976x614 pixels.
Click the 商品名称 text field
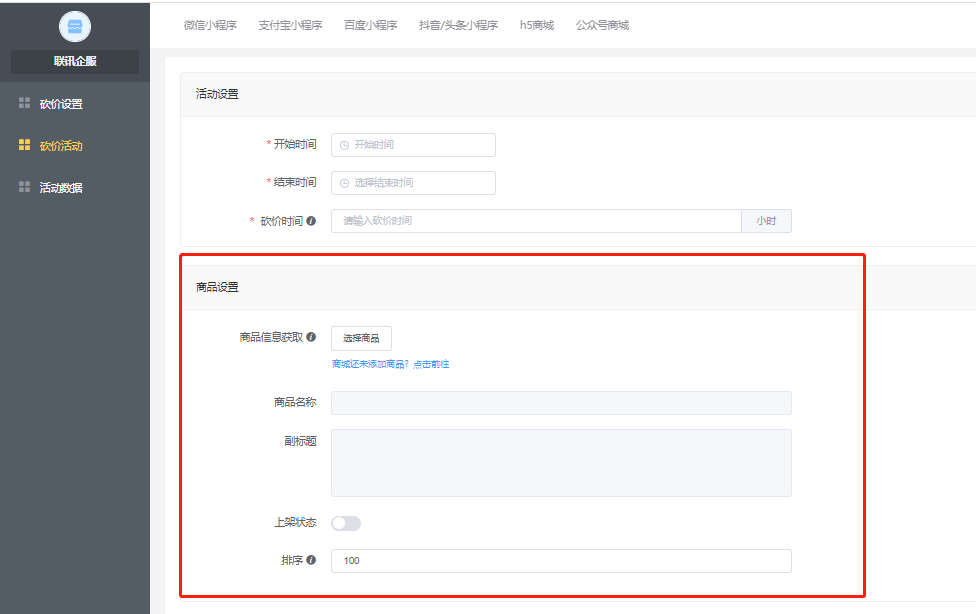tap(561, 403)
